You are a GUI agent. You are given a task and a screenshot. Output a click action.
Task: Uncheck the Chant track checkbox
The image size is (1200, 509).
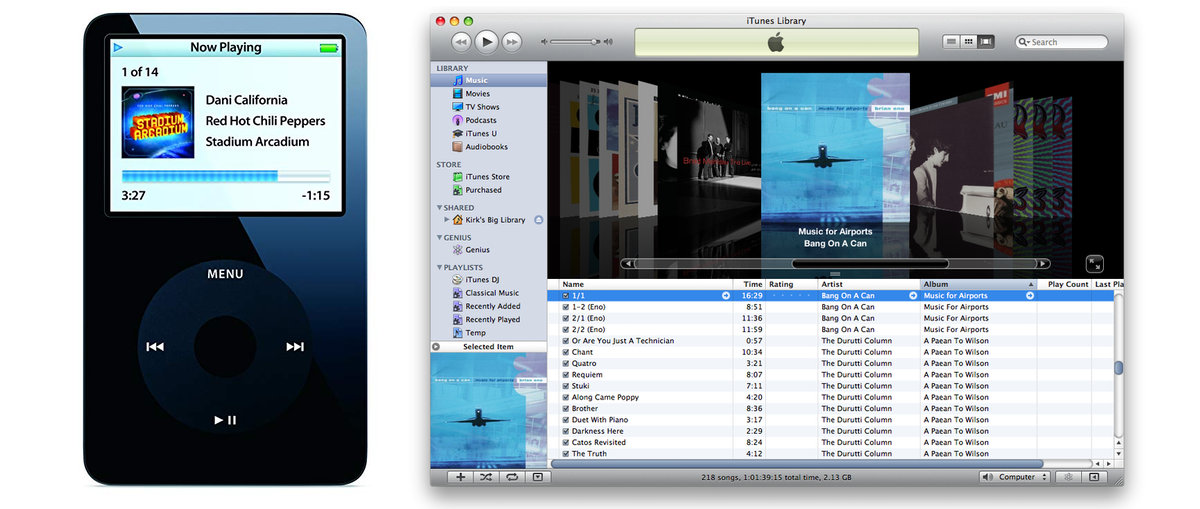pos(566,352)
